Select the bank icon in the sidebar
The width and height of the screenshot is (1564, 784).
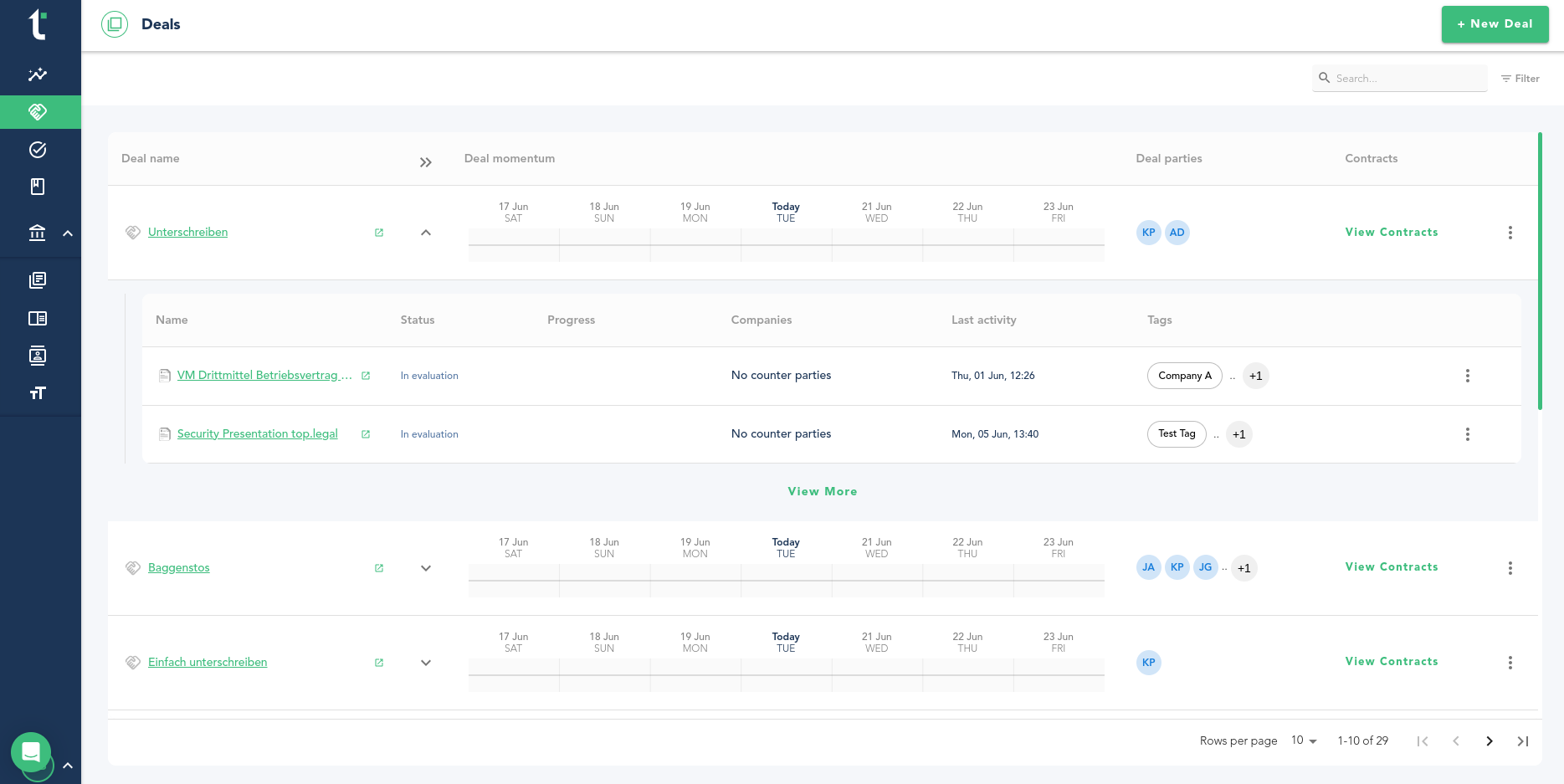tap(38, 233)
